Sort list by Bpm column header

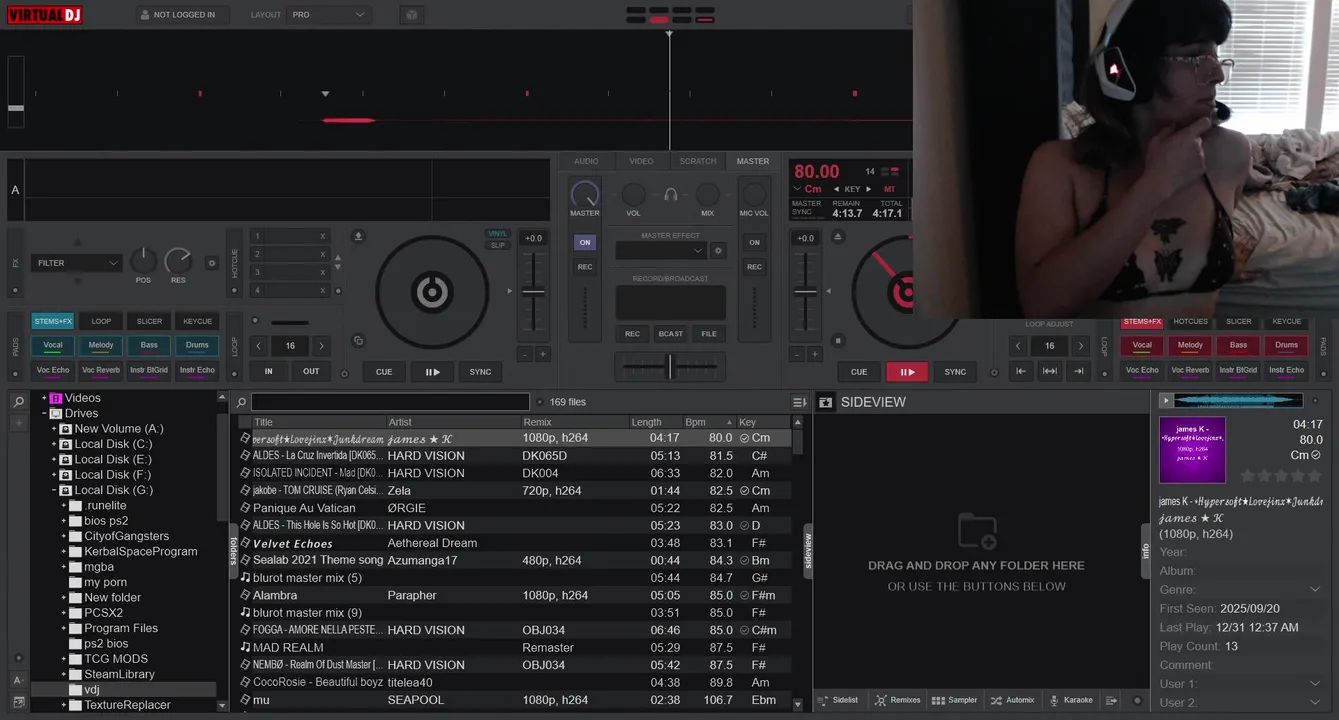708,422
